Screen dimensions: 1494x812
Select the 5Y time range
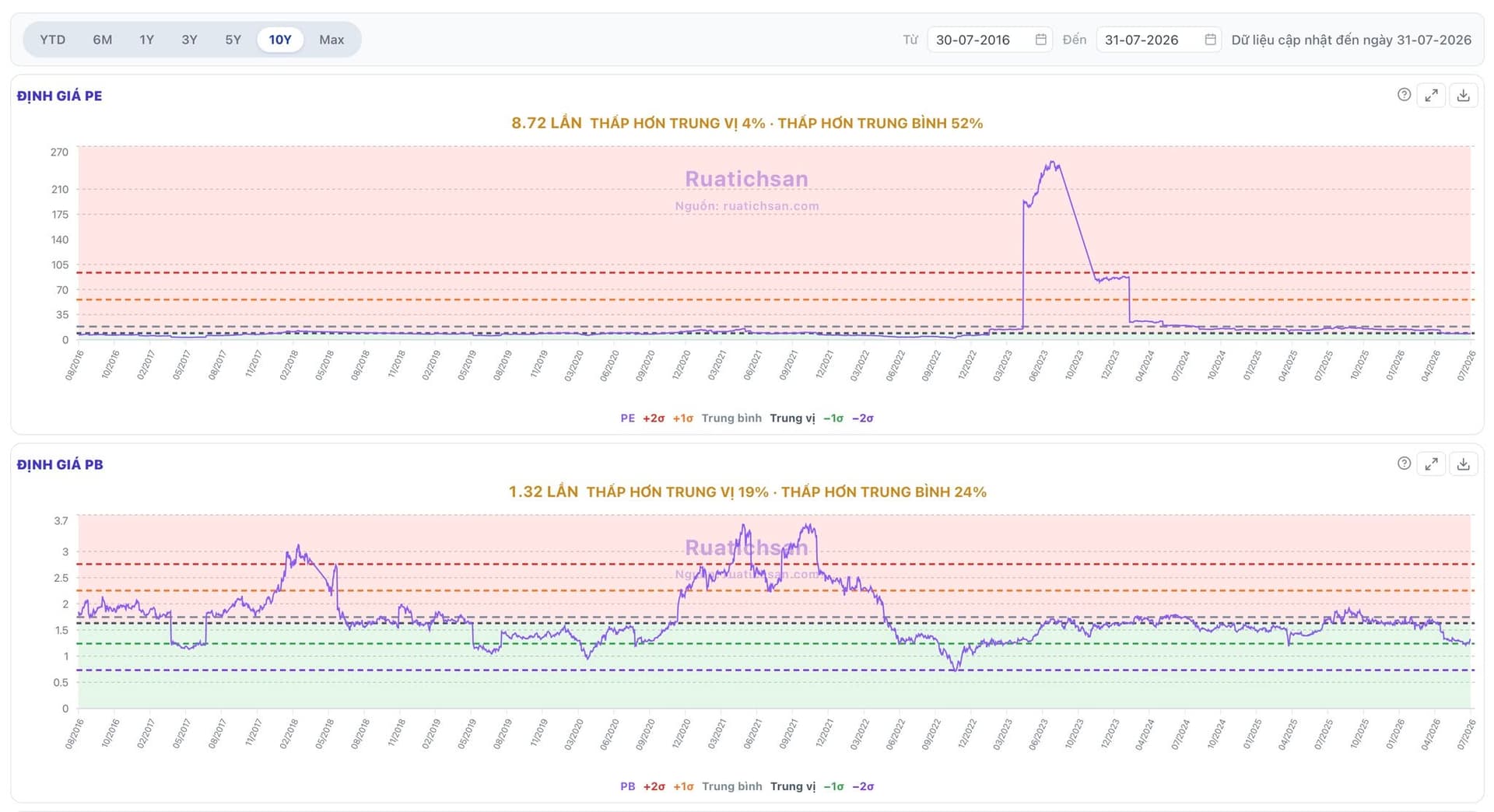(x=233, y=40)
